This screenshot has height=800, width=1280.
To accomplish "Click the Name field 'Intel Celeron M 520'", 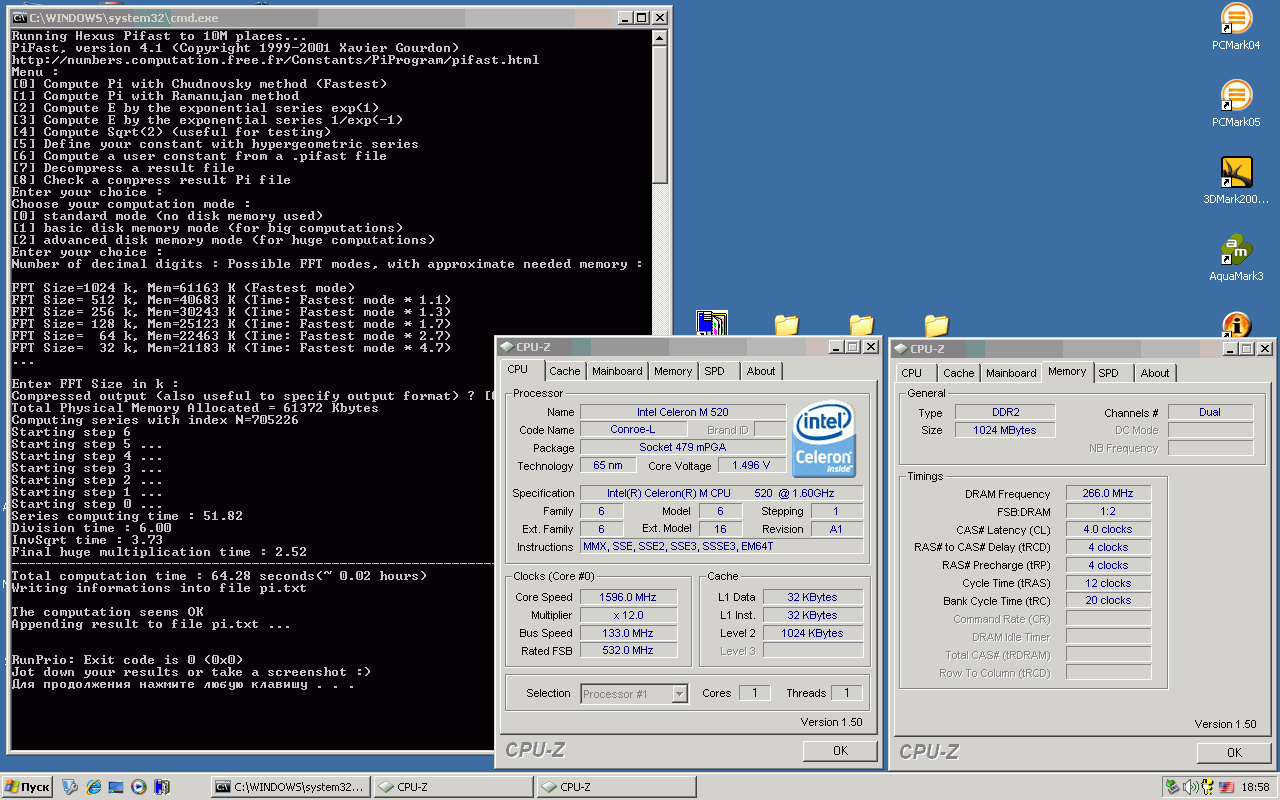I will [x=683, y=412].
